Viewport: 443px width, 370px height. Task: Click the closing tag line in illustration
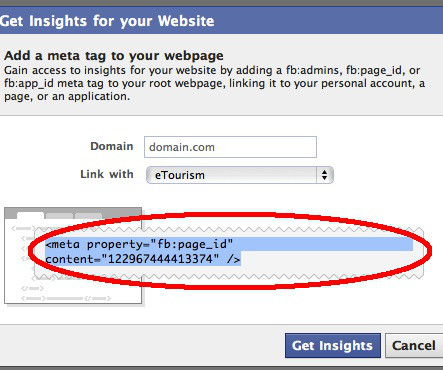pyautogui.click(x=66, y=298)
